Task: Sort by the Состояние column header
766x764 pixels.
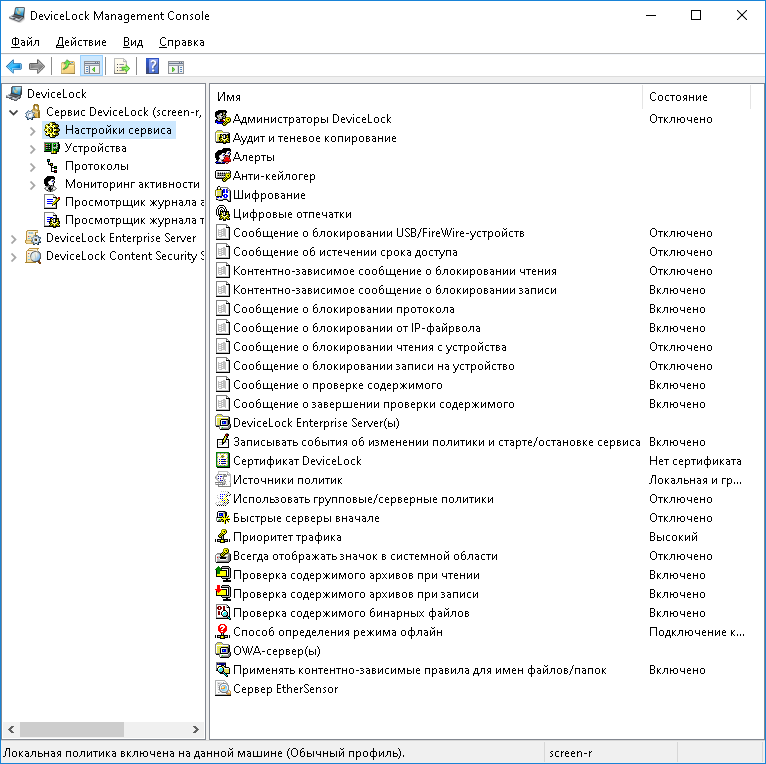Action: point(696,97)
